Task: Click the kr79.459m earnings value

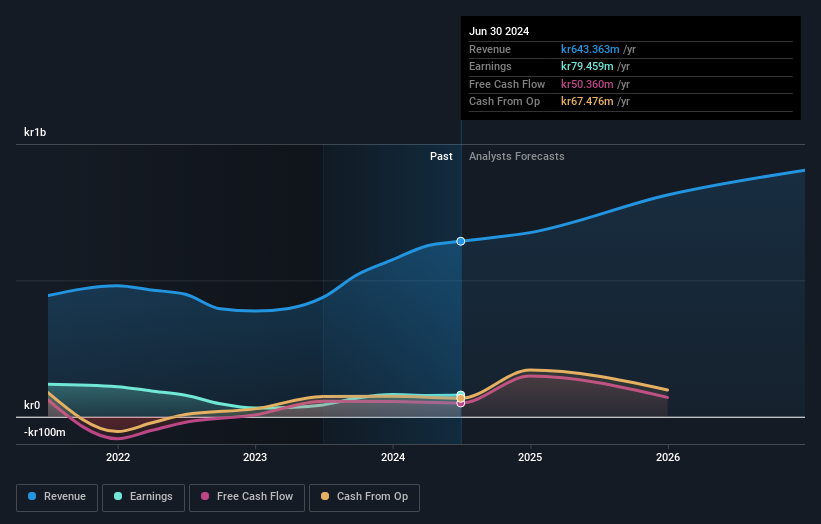Action: point(587,66)
